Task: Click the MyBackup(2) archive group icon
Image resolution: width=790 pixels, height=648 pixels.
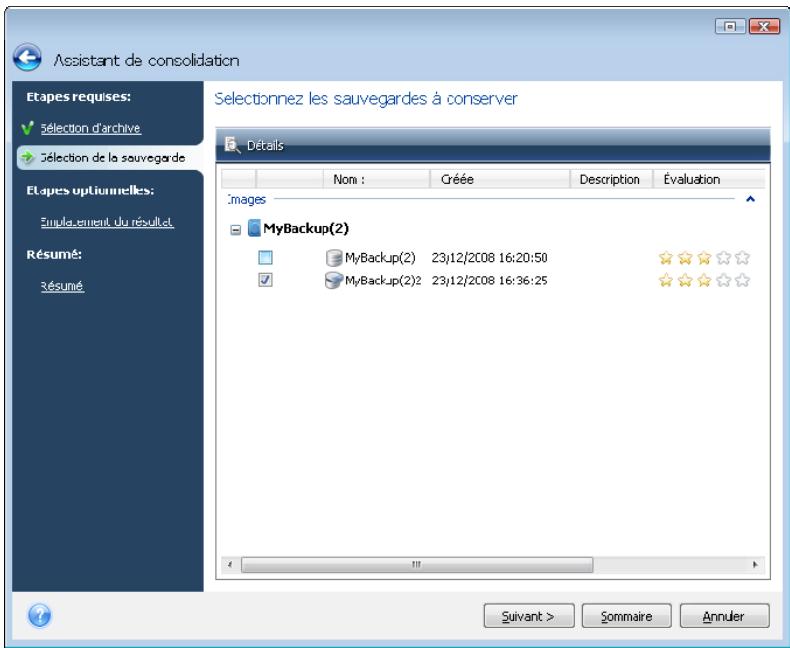Action: 254,228
